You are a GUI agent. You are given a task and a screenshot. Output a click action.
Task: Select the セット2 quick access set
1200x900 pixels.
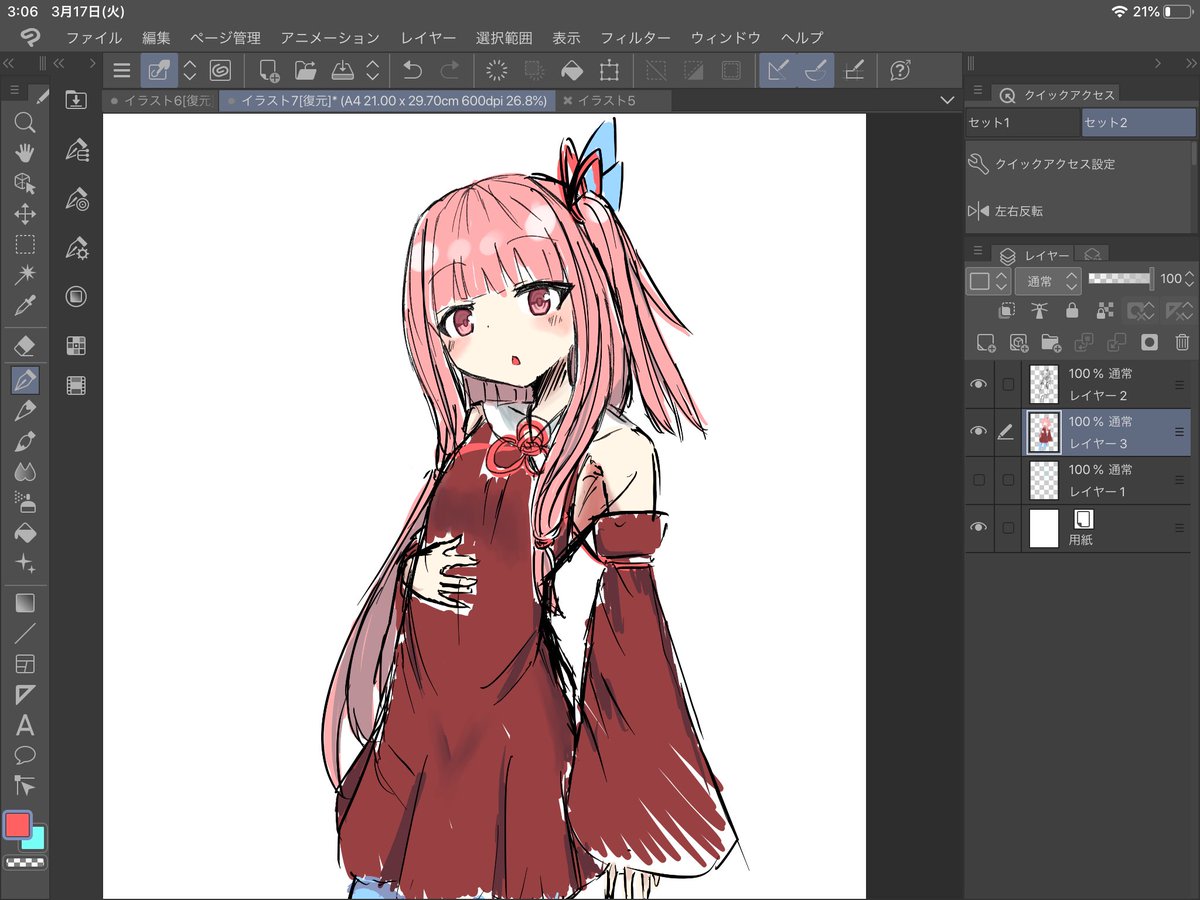(x=1139, y=123)
